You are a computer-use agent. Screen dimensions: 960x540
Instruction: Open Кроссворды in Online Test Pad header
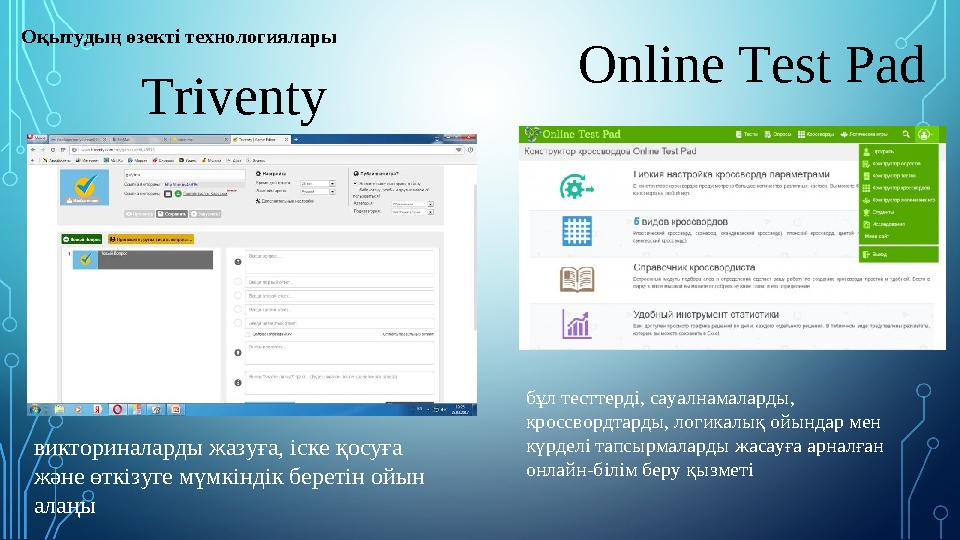[x=816, y=134]
